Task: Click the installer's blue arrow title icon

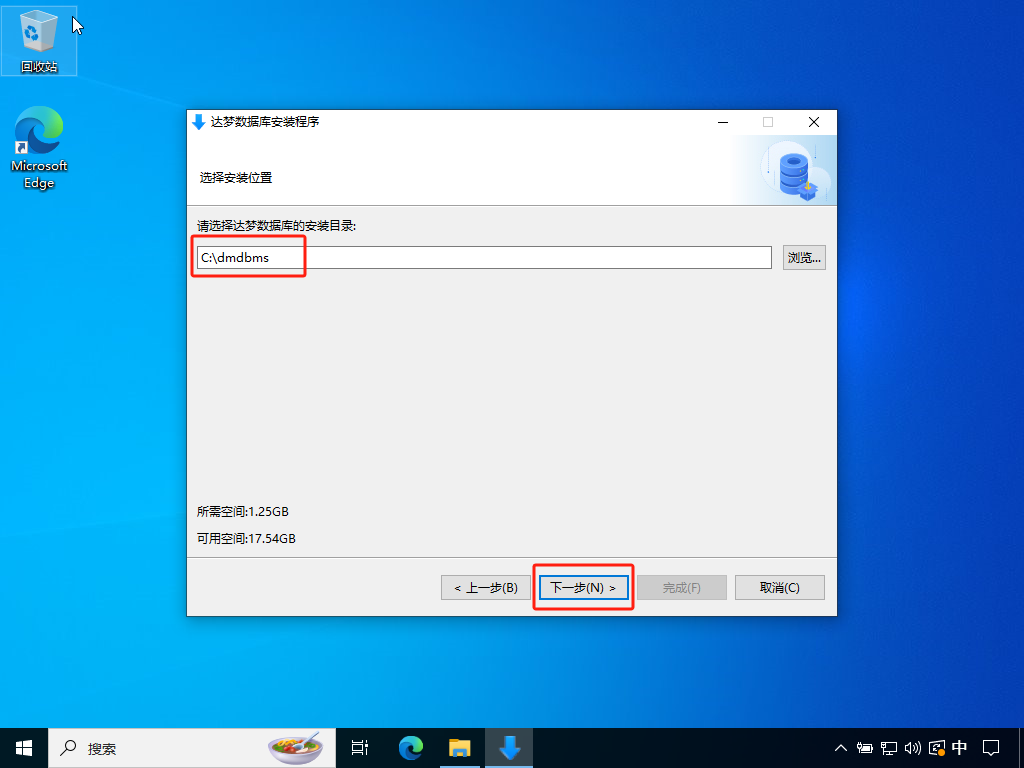Action: coord(199,122)
